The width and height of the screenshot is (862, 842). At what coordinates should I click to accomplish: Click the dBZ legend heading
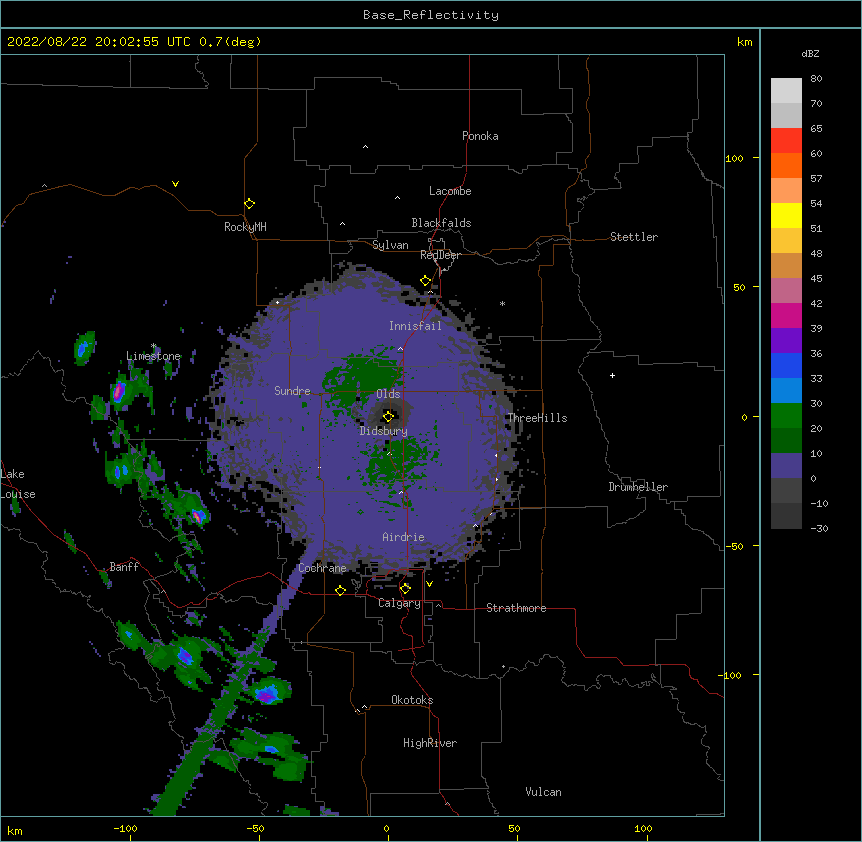(x=810, y=53)
